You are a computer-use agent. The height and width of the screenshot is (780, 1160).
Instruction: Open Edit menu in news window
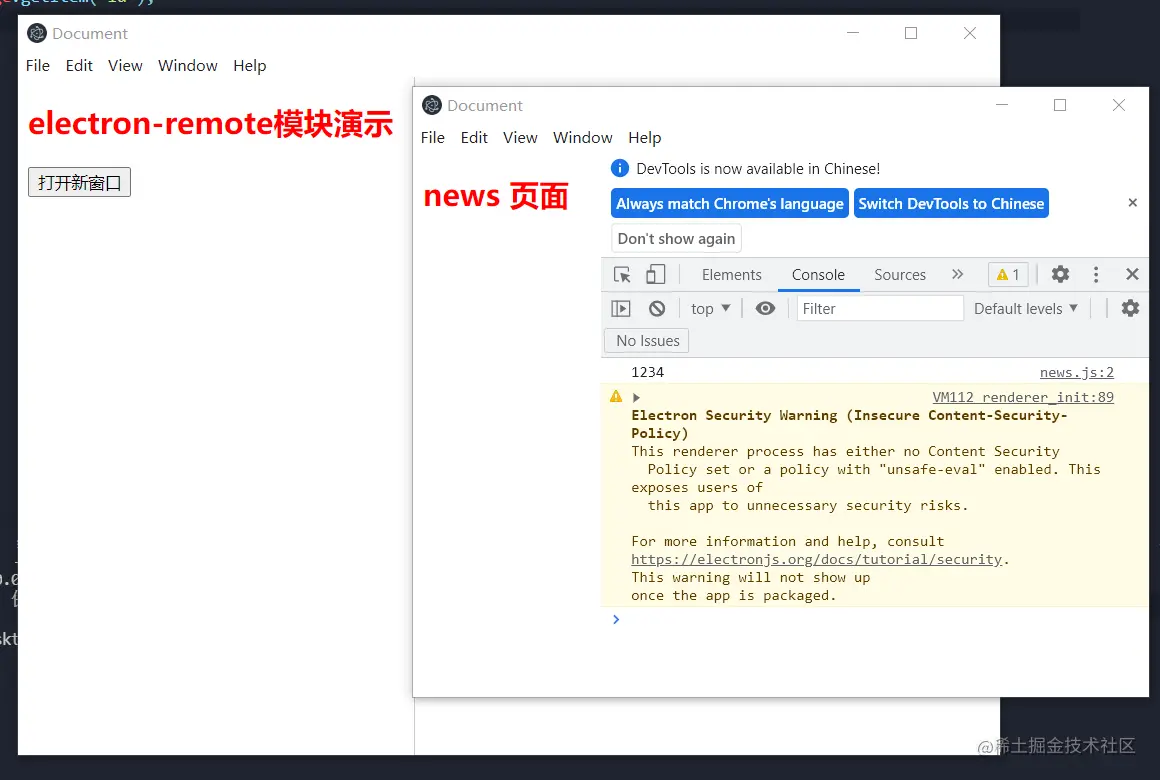click(473, 138)
